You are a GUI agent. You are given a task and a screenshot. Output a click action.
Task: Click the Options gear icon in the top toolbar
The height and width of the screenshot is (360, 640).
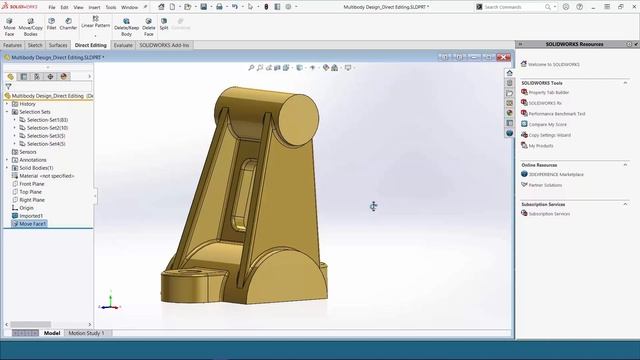(288, 7)
